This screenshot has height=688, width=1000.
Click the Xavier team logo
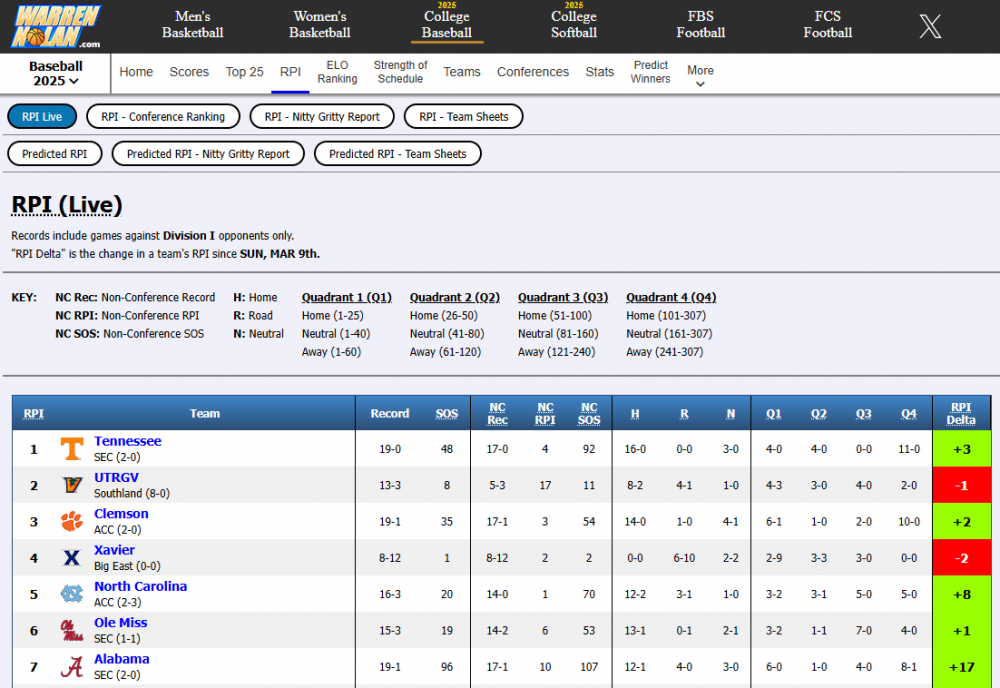click(71, 558)
